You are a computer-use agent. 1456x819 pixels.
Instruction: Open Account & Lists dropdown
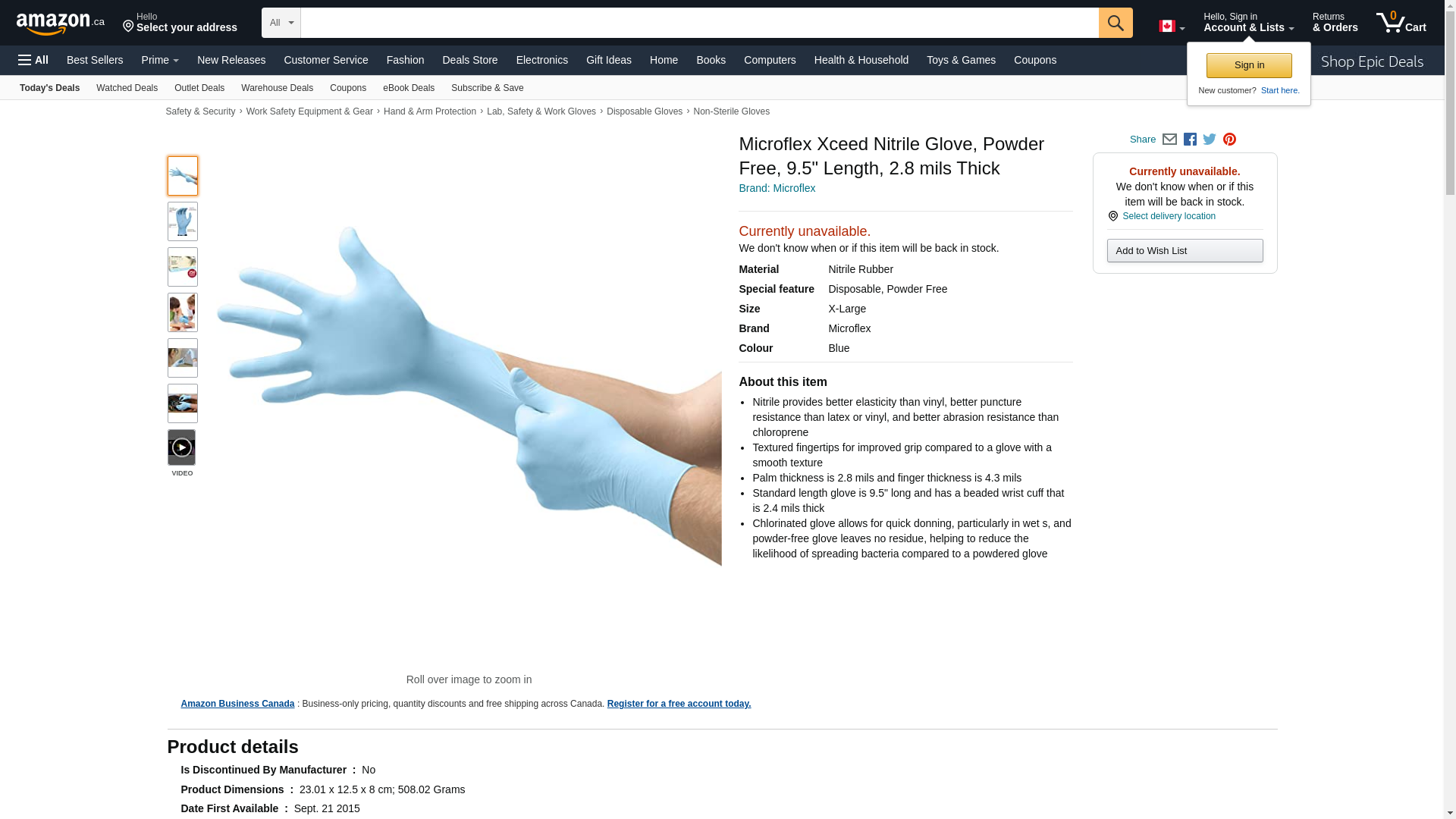click(x=1248, y=22)
